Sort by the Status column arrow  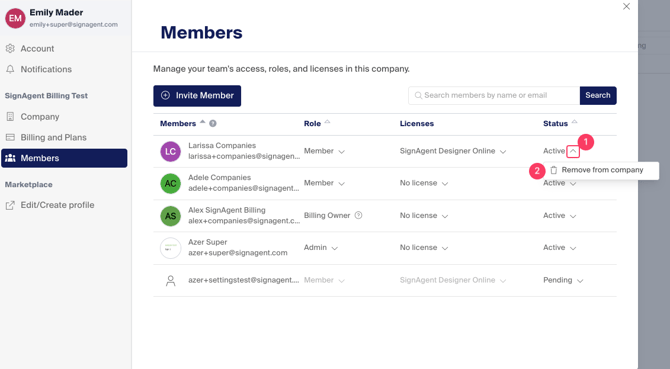pos(574,122)
